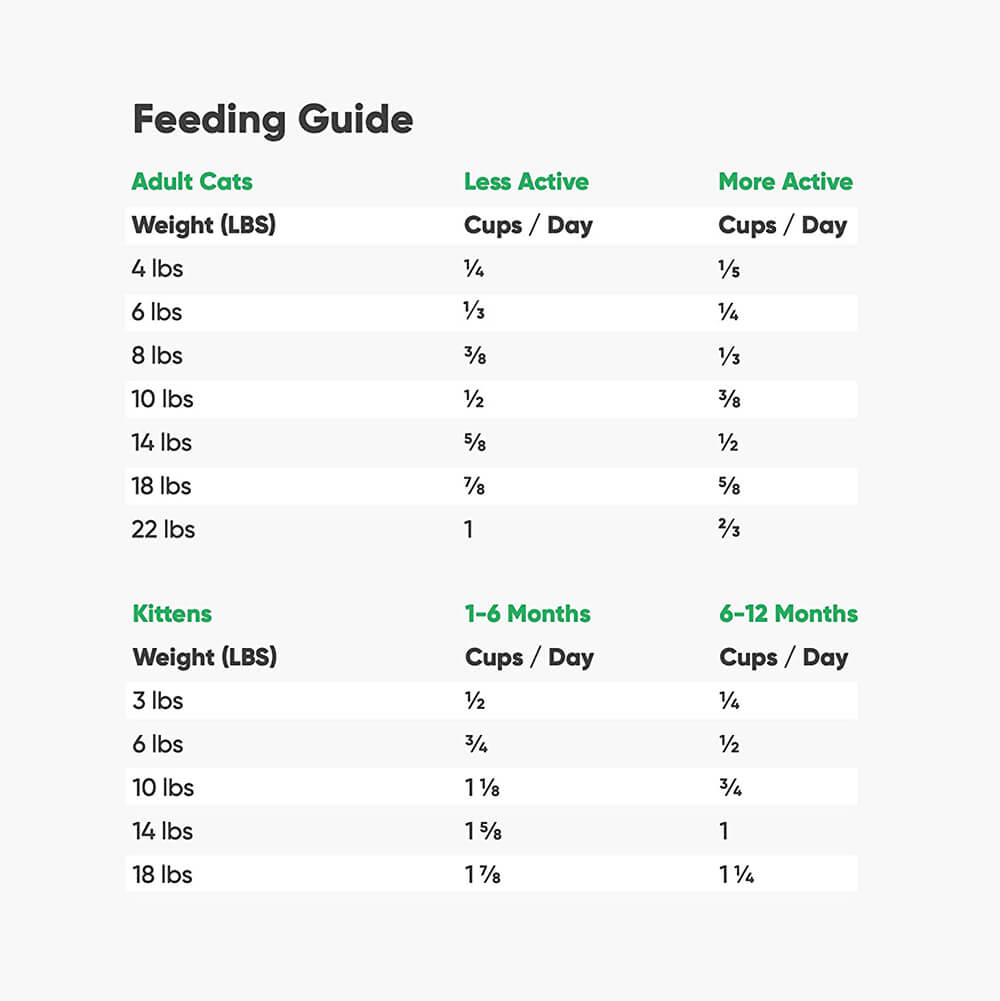
Task: Select the 4 lbs weight row label
Action: [157, 269]
